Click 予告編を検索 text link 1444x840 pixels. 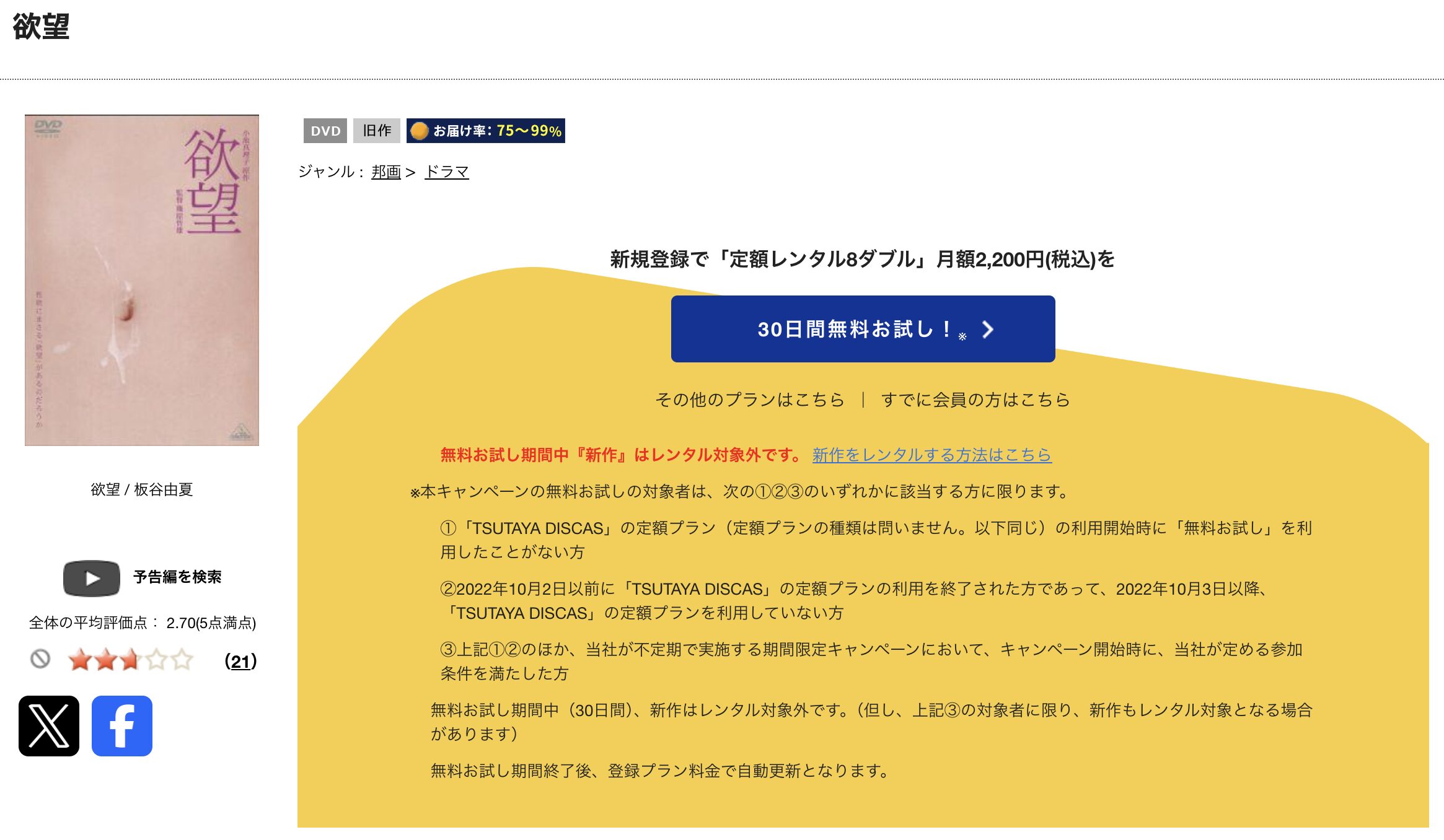177,577
